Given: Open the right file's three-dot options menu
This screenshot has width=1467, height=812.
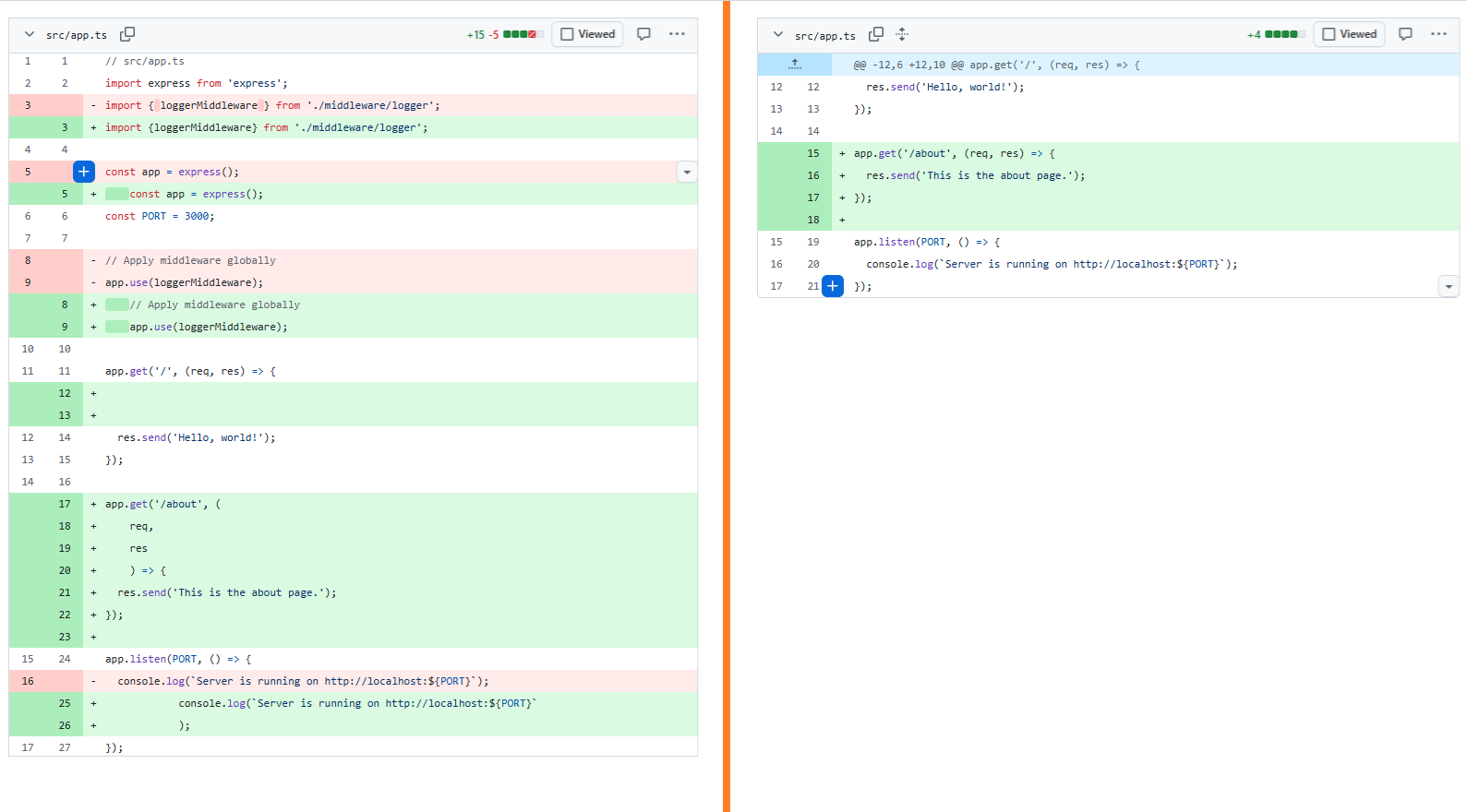Looking at the screenshot, I should pos(1438,34).
